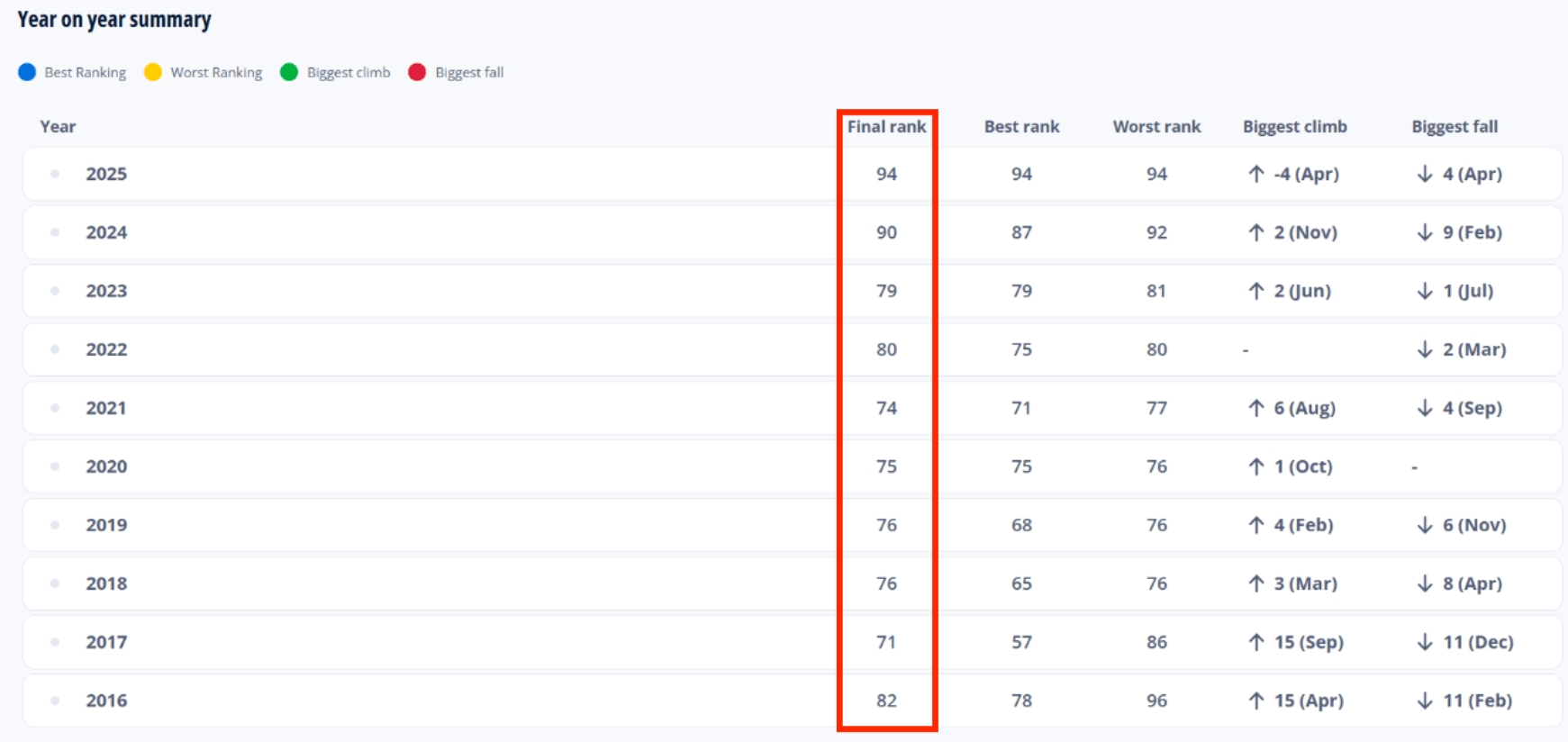Expand the 2021 row using its bullet
Screen dimensions: 1568x742
pyautogui.click(x=55, y=408)
